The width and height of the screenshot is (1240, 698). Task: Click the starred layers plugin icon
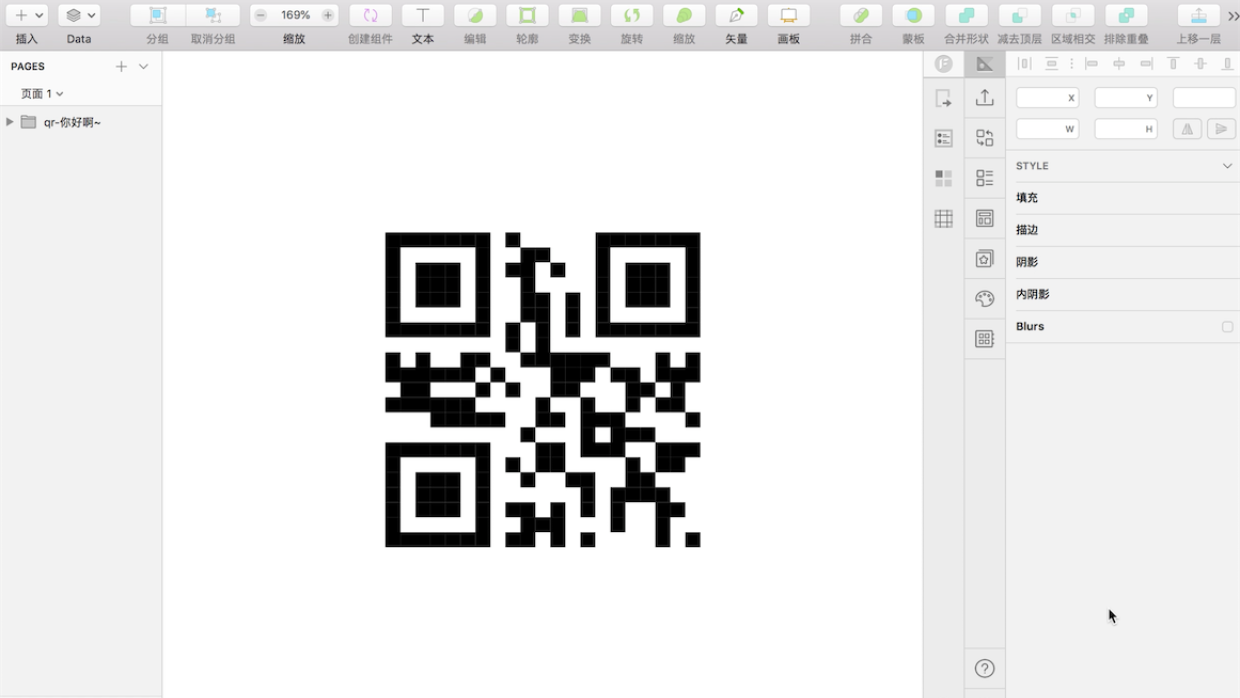point(985,259)
